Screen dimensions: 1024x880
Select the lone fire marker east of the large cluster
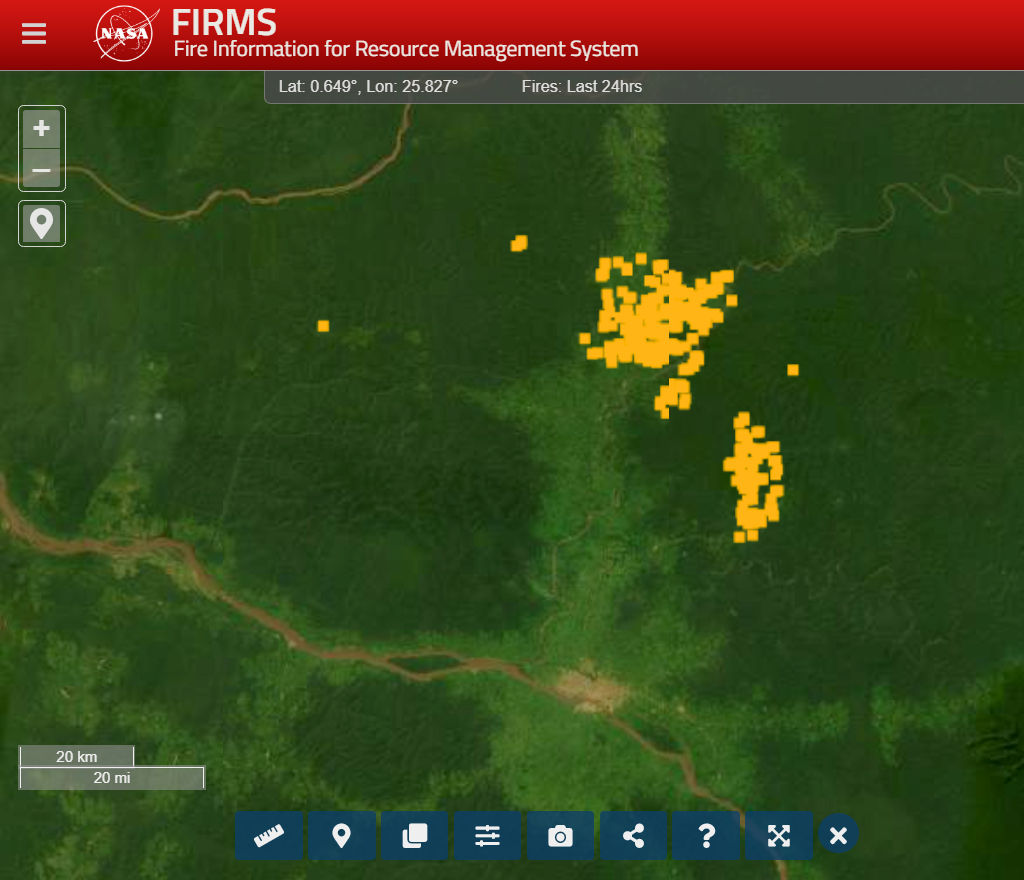click(x=793, y=370)
